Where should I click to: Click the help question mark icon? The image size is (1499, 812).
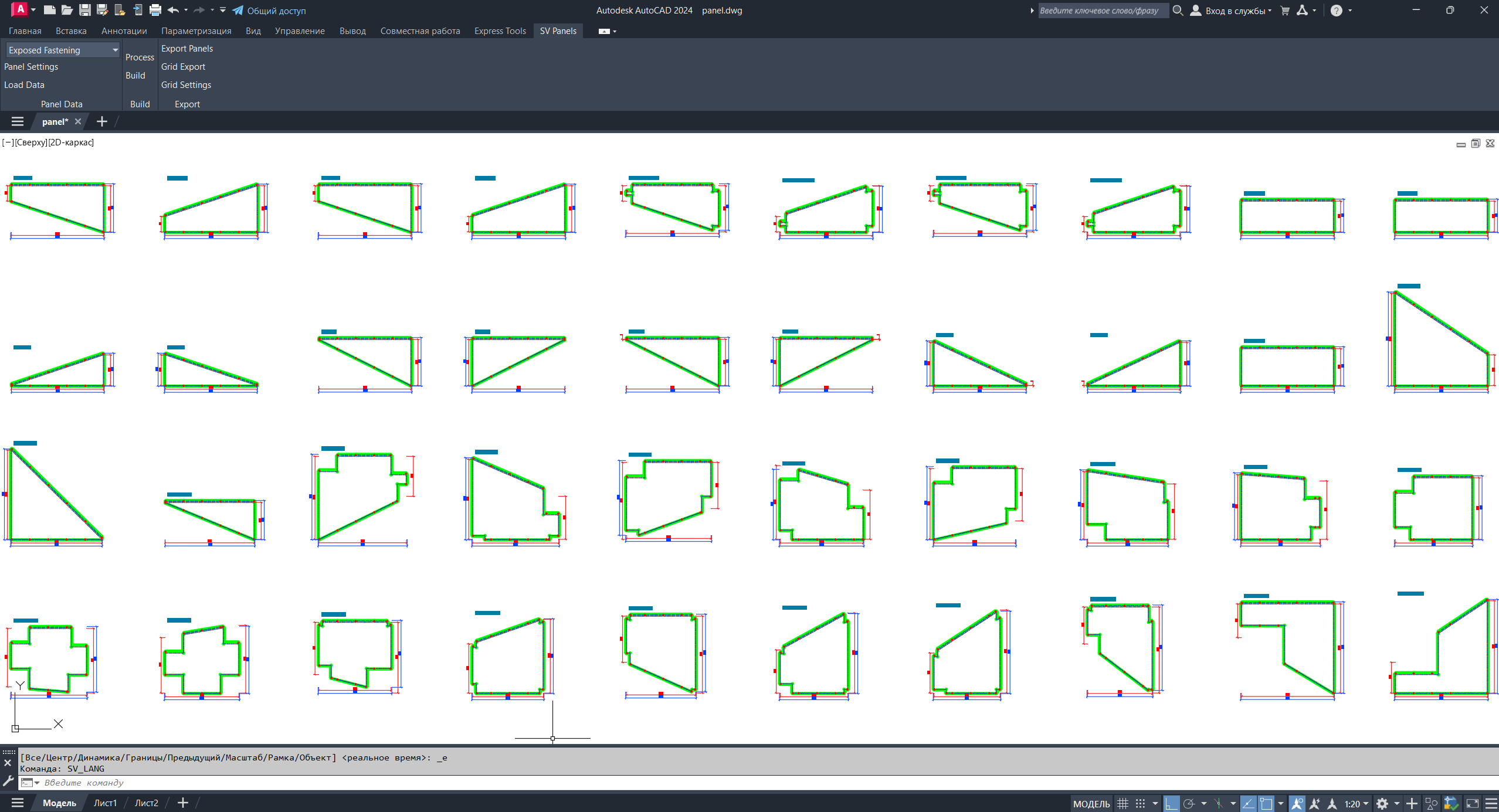click(x=1337, y=11)
